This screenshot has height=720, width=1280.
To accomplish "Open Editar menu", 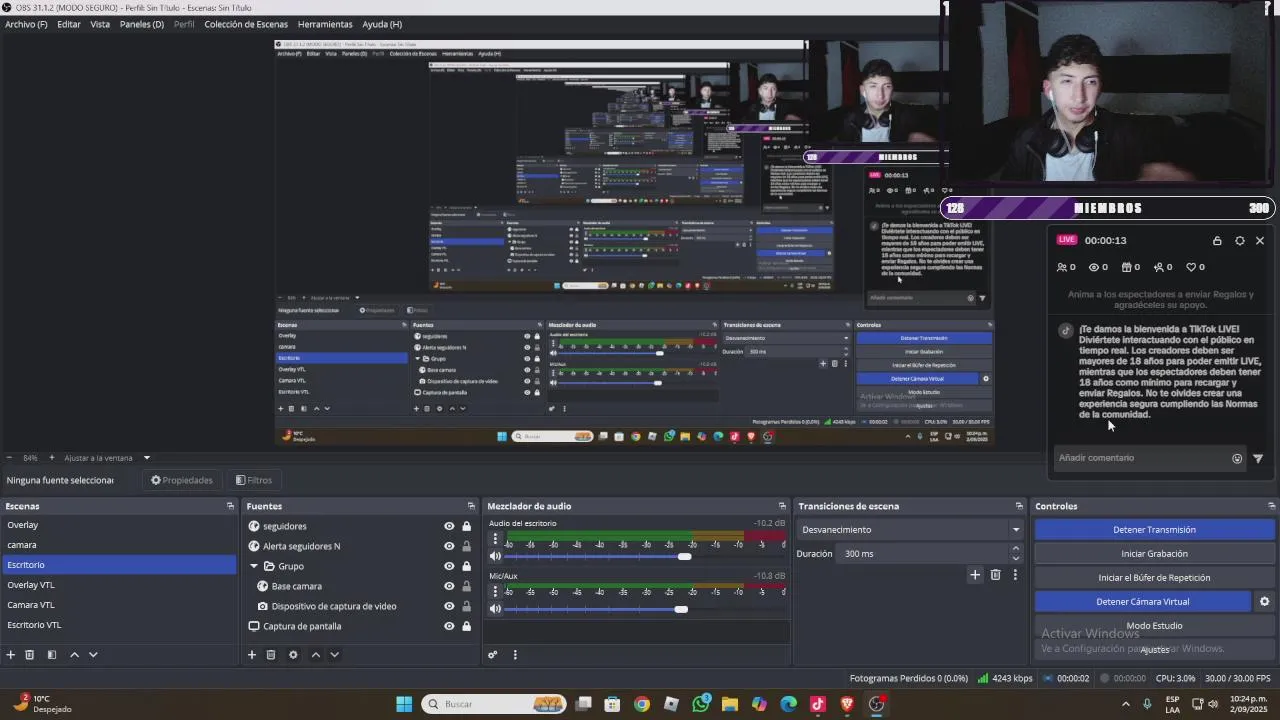I will coord(69,24).
